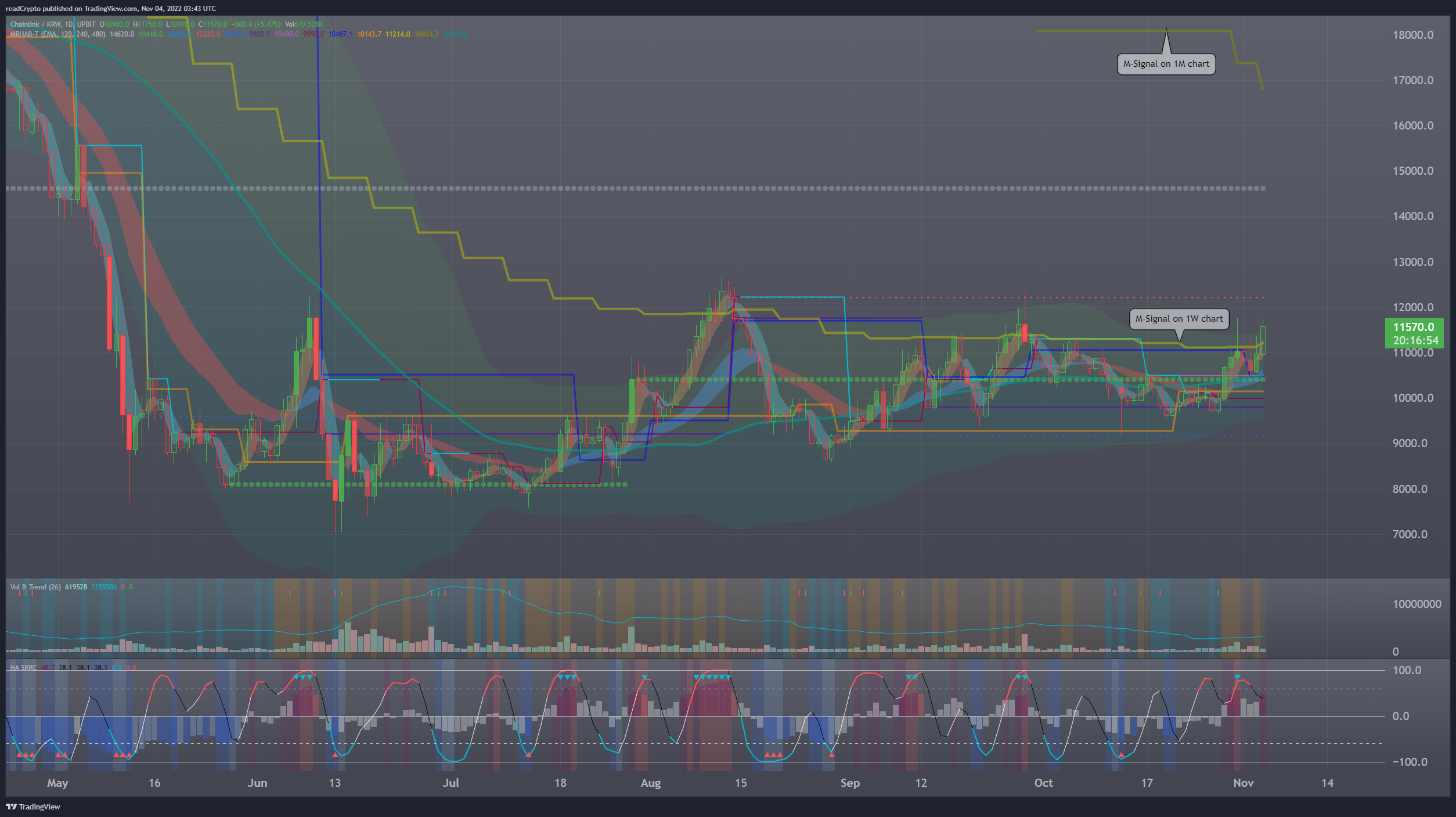Click the M-Signal on 1W chart callout
The image size is (1456, 817).
(1179, 319)
